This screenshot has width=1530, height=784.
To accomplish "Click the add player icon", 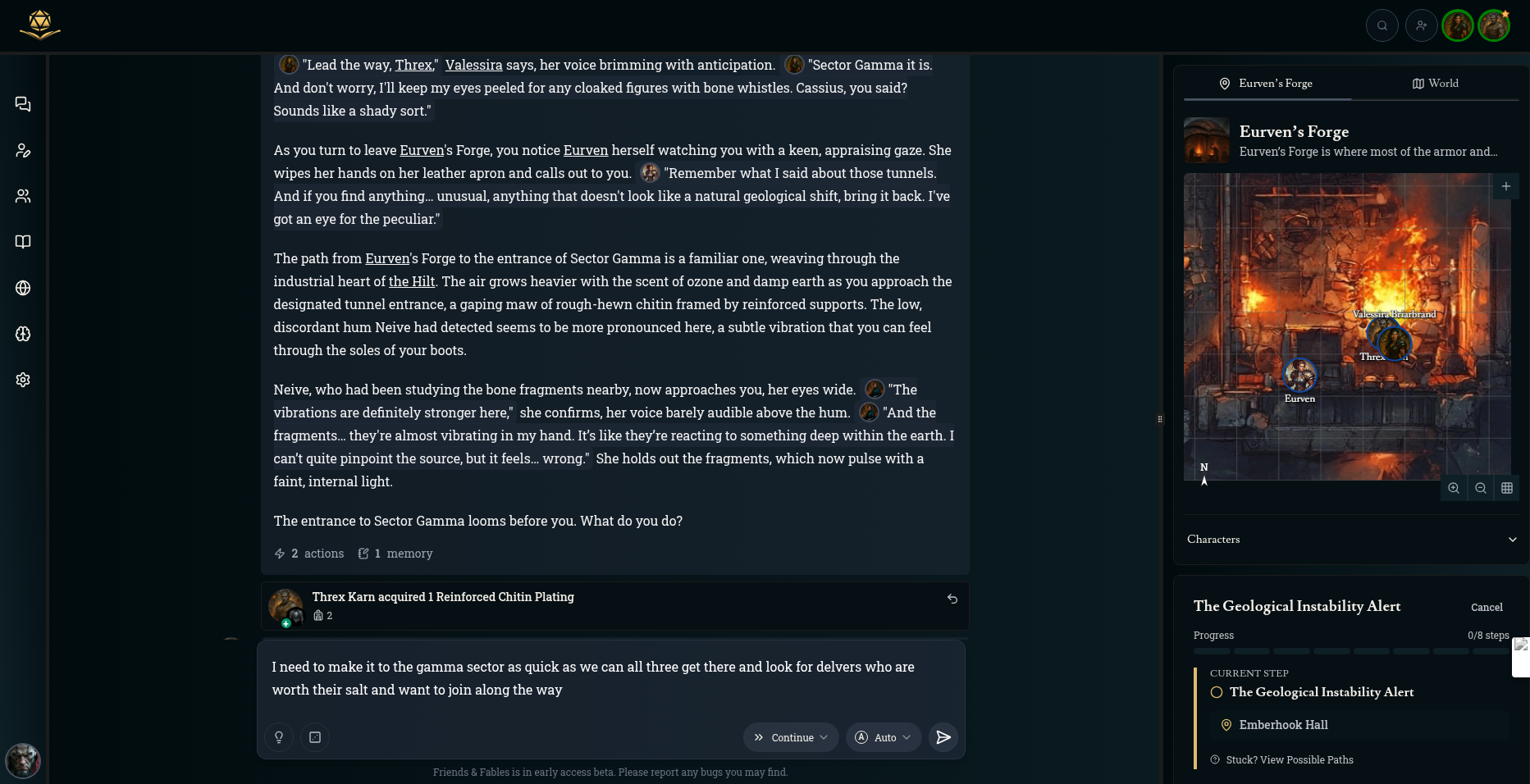I will pos(1422,25).
